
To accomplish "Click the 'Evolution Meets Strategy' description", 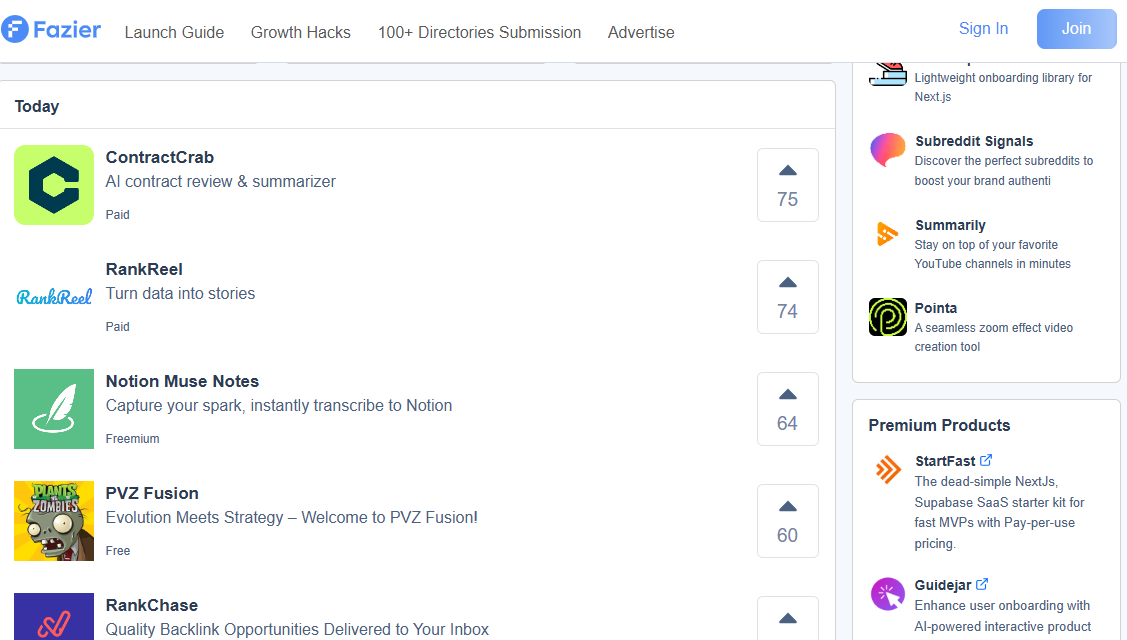I will tap(292, 518).
